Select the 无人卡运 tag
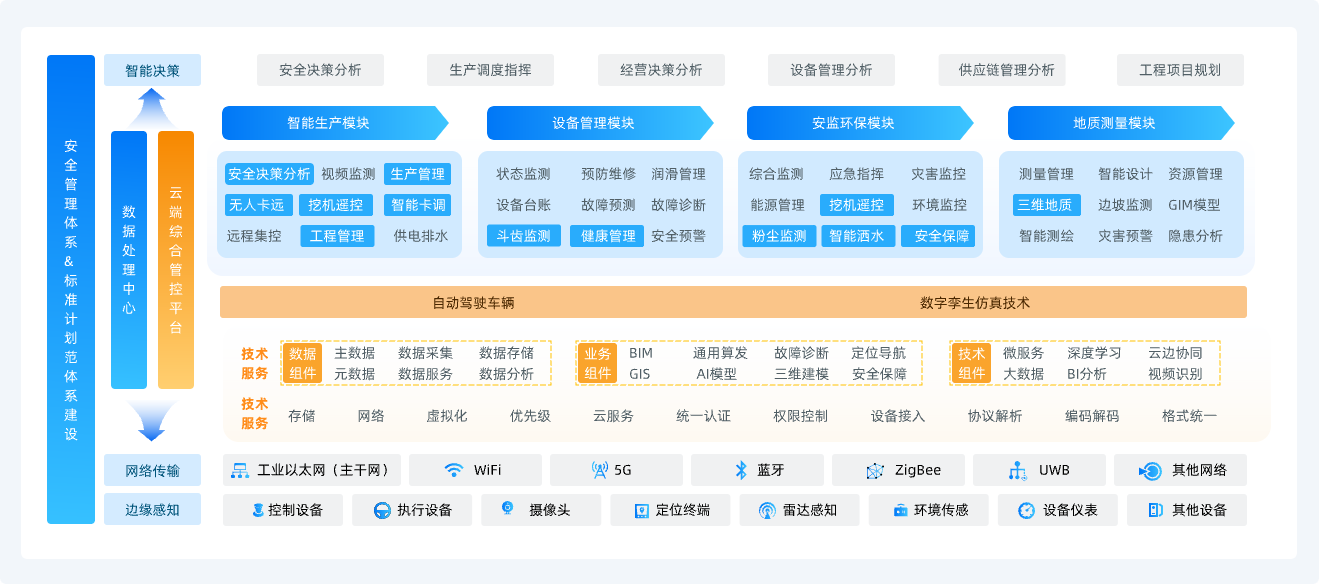1319x584 pixels. (257, 205)
